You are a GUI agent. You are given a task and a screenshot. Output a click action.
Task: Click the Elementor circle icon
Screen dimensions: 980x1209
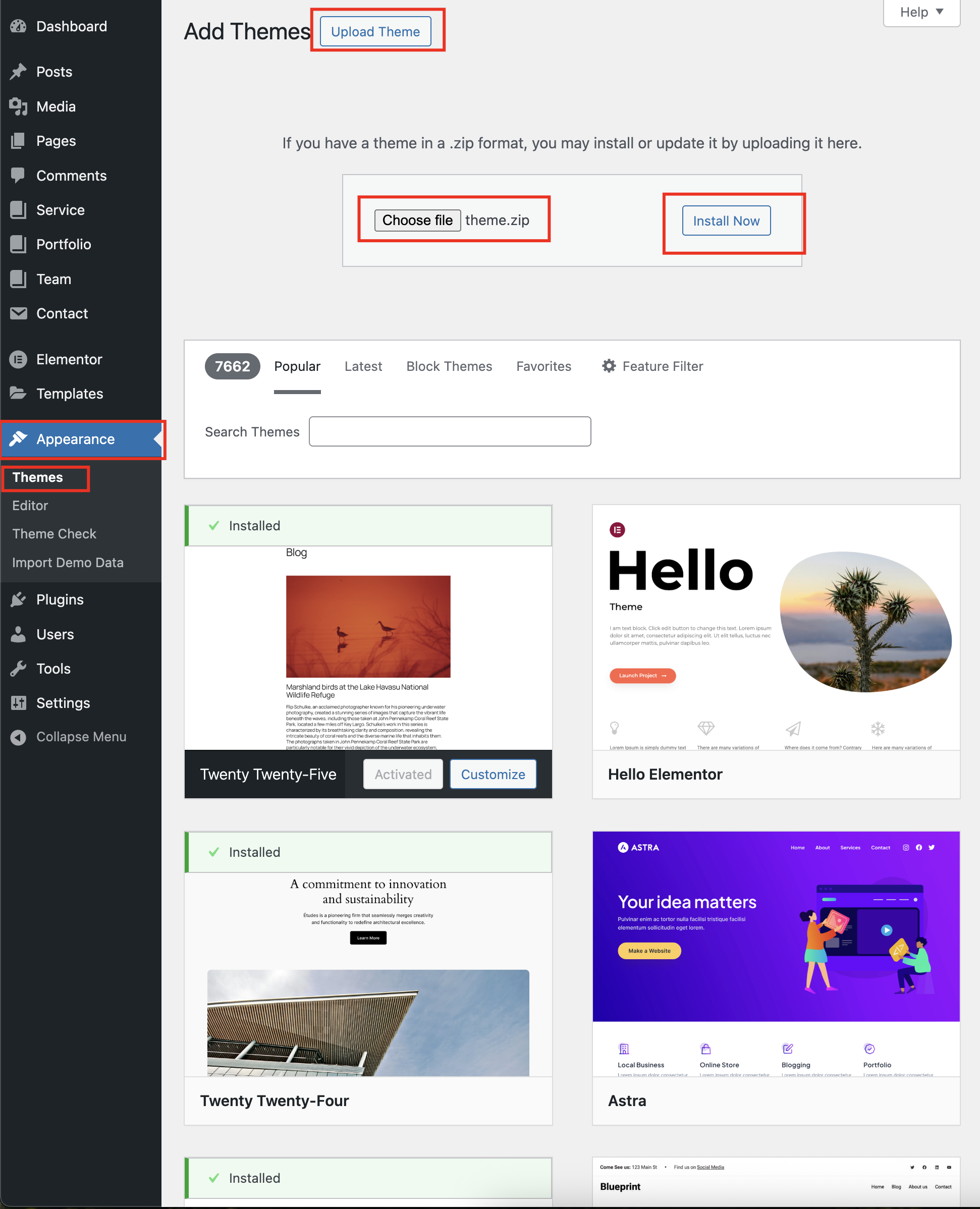coord(18,360)
